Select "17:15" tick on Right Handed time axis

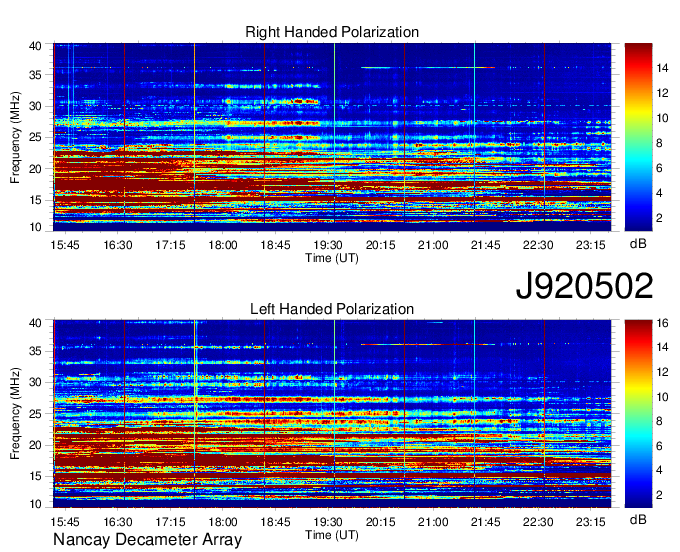tap(170, 245)
